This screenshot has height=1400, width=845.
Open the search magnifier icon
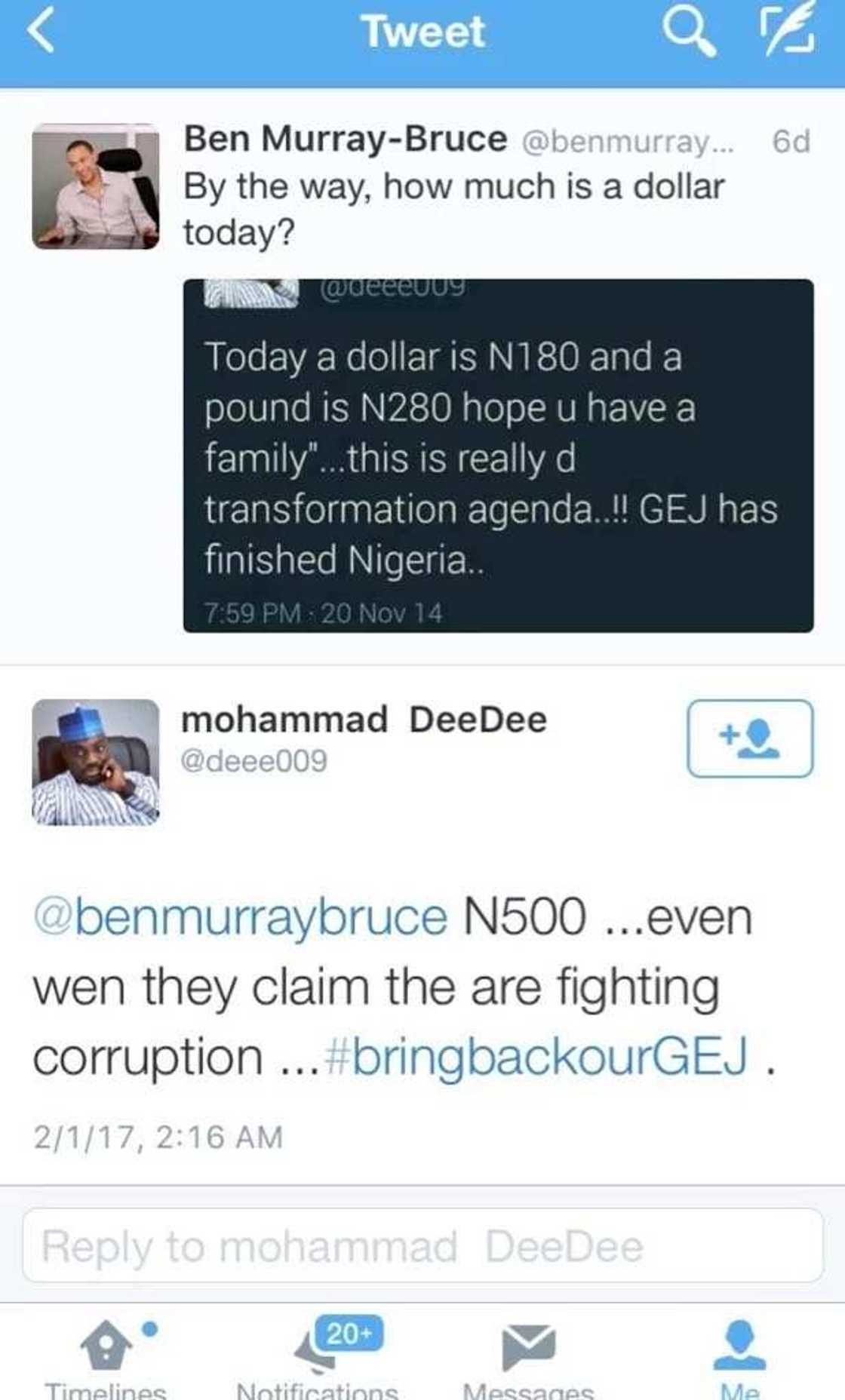point(688,33)
